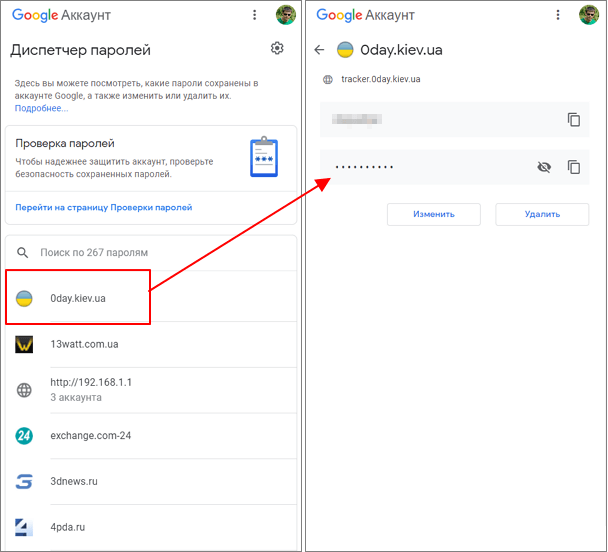Click the exchange.com-24 site icon
Screen dimensions: 608x552
[24, 436]
